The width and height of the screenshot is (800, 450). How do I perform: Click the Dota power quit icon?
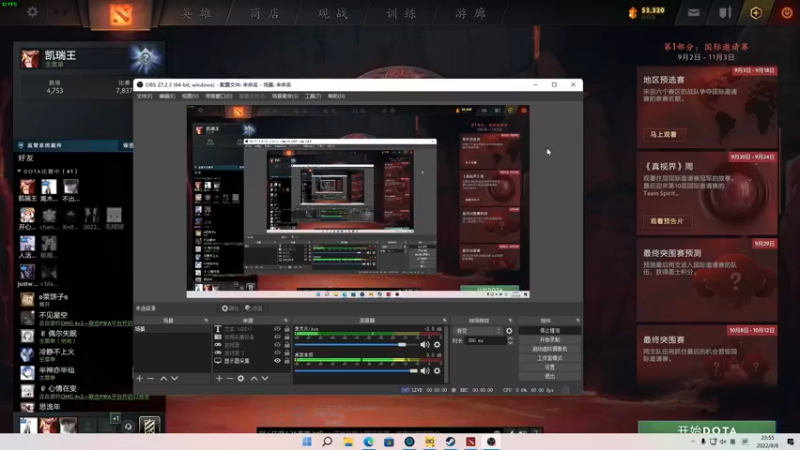point(786,13)
